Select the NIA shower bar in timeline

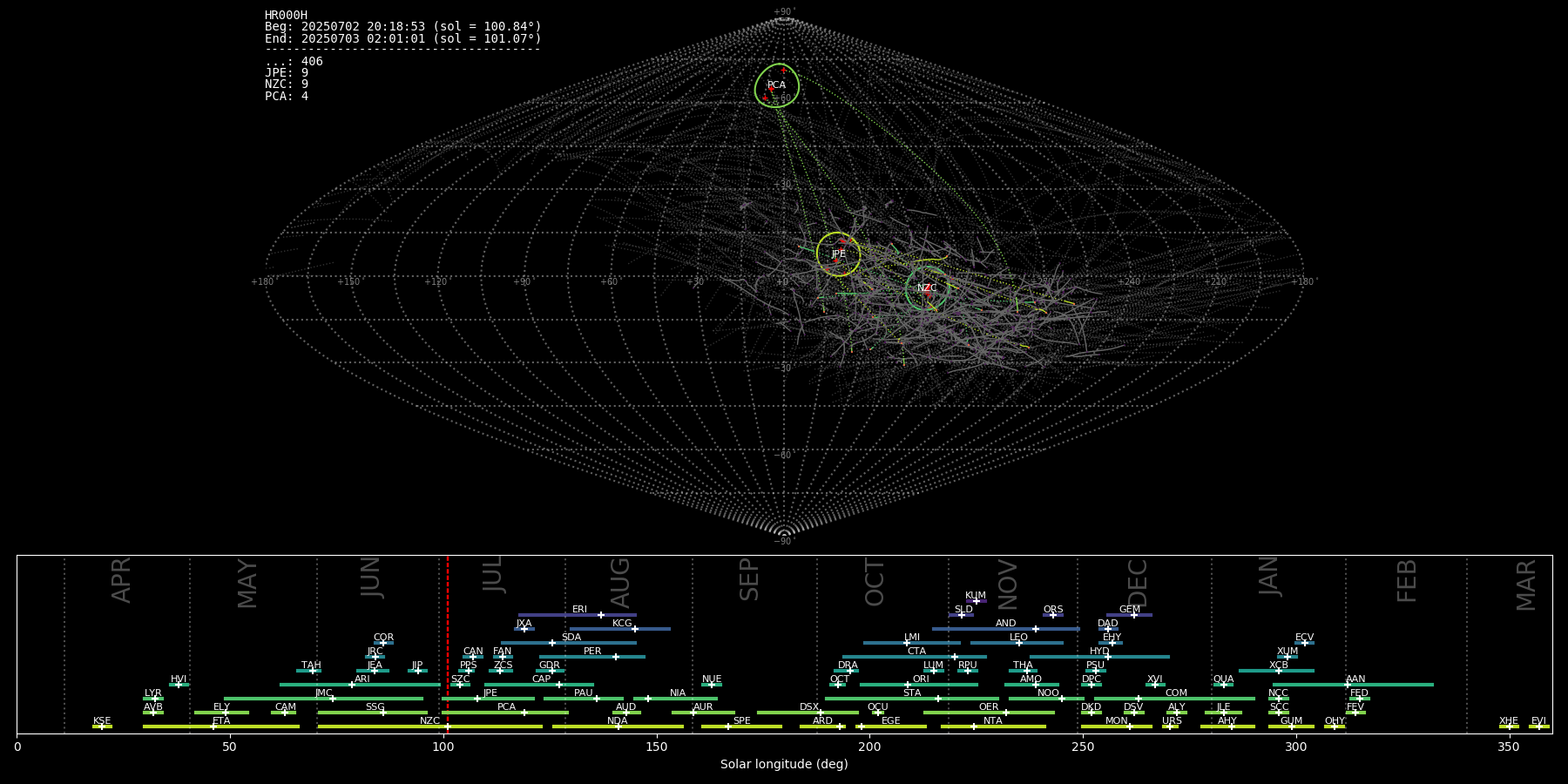pyautogui.click(x=676, y=699)
